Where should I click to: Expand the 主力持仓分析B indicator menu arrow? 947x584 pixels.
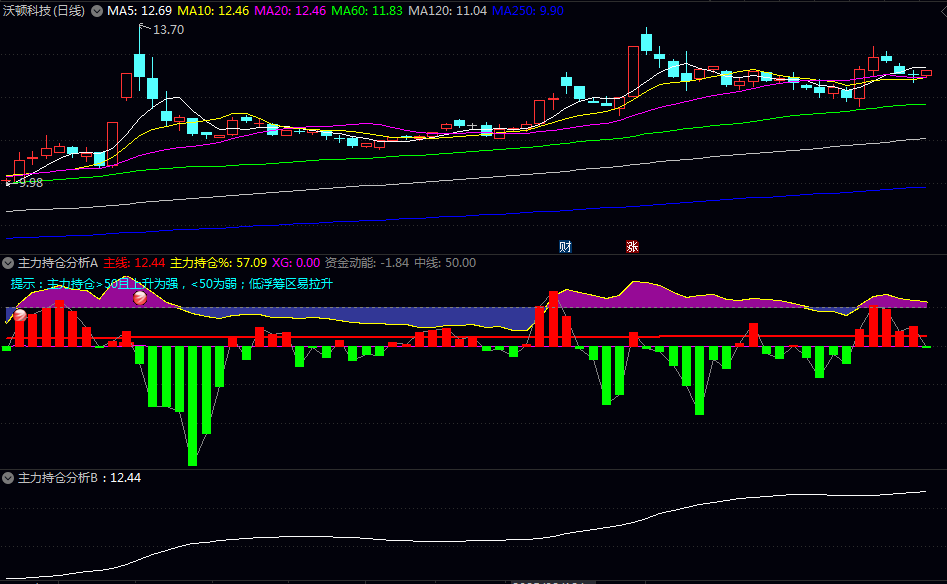[x=8, y=478]
